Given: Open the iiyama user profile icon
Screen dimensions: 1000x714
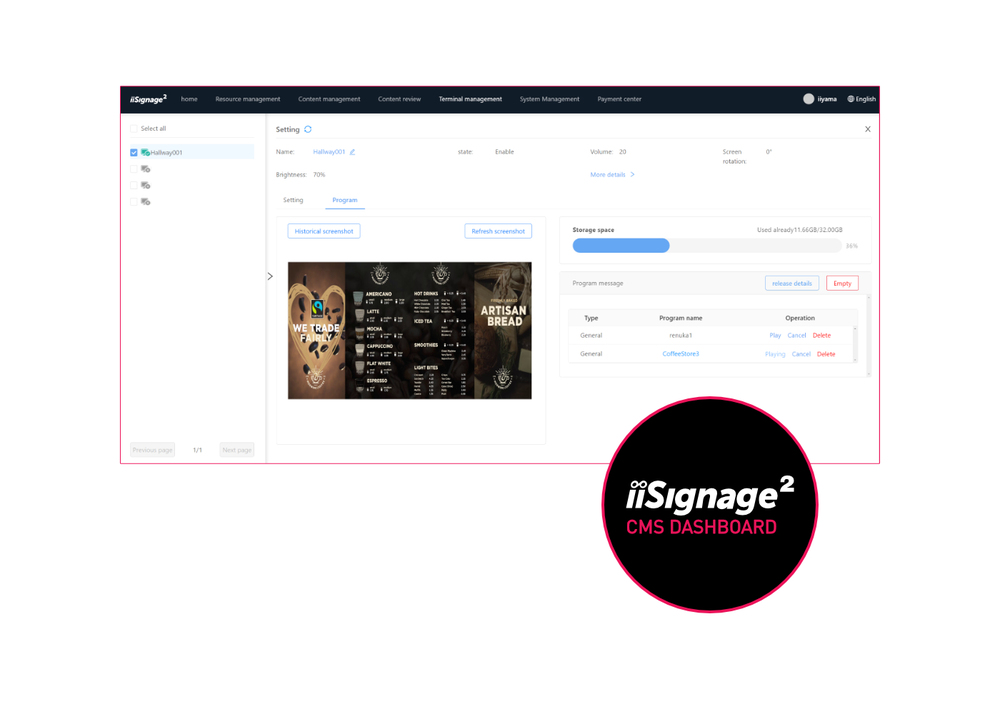Looking at the screenshot, I should point(810,99).
